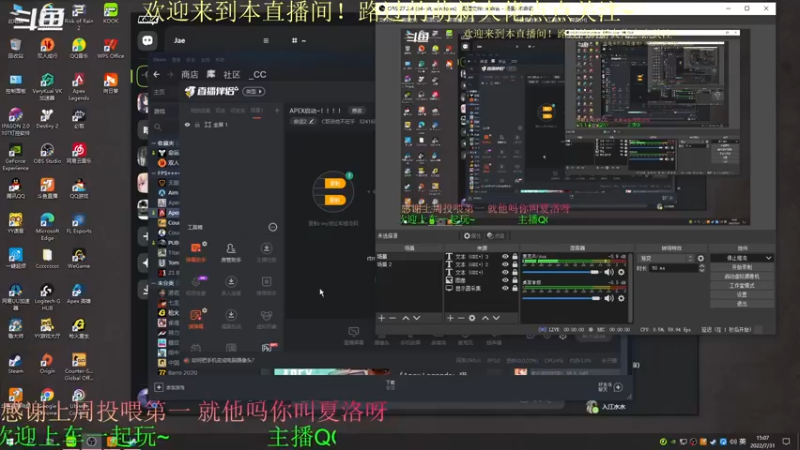Open microphone channel gear settings in OBS mixer
This screenshot has width=800, height=450.
(621, 272)
